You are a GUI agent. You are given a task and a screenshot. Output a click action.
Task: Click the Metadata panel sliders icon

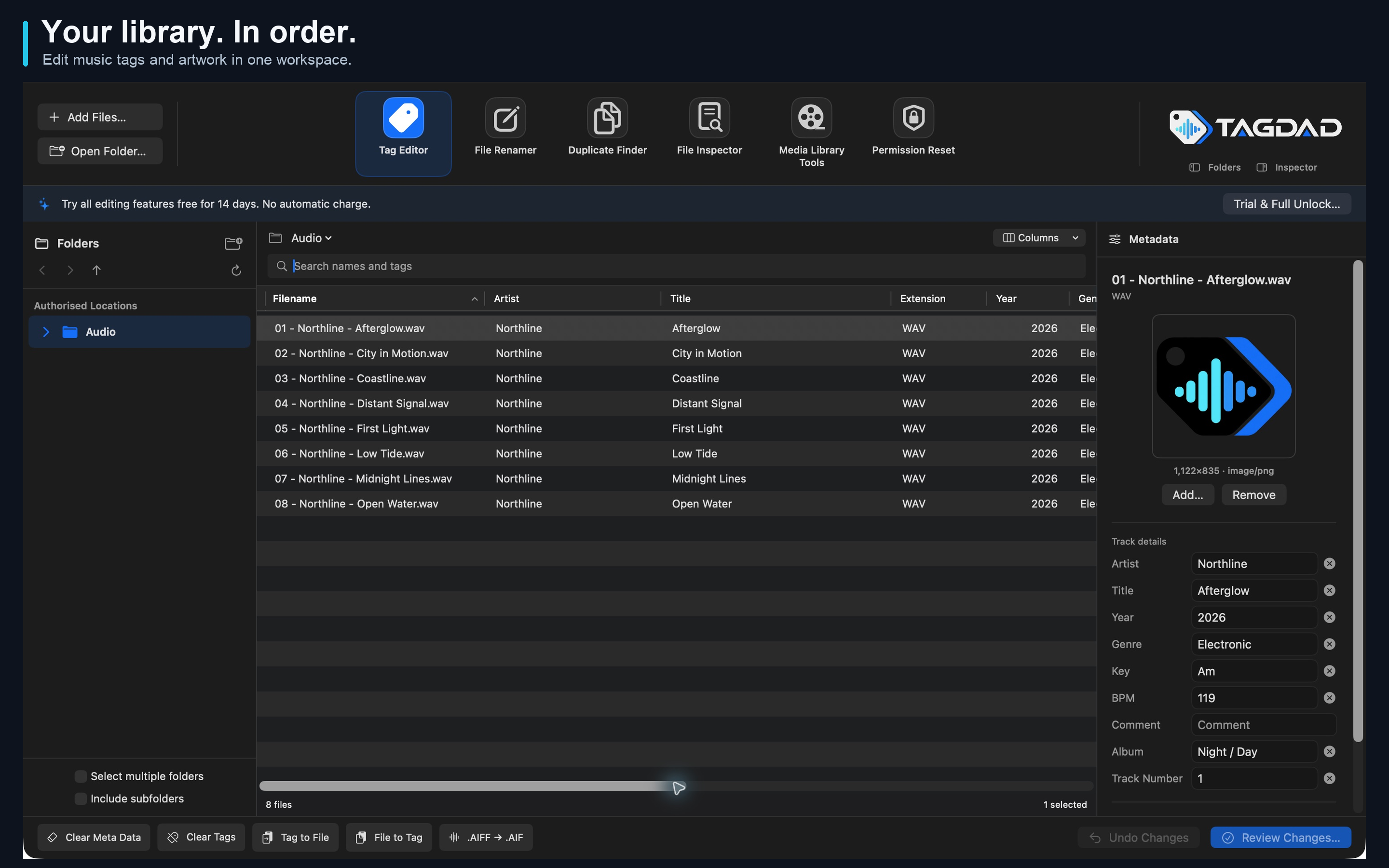pos(1115,239)
